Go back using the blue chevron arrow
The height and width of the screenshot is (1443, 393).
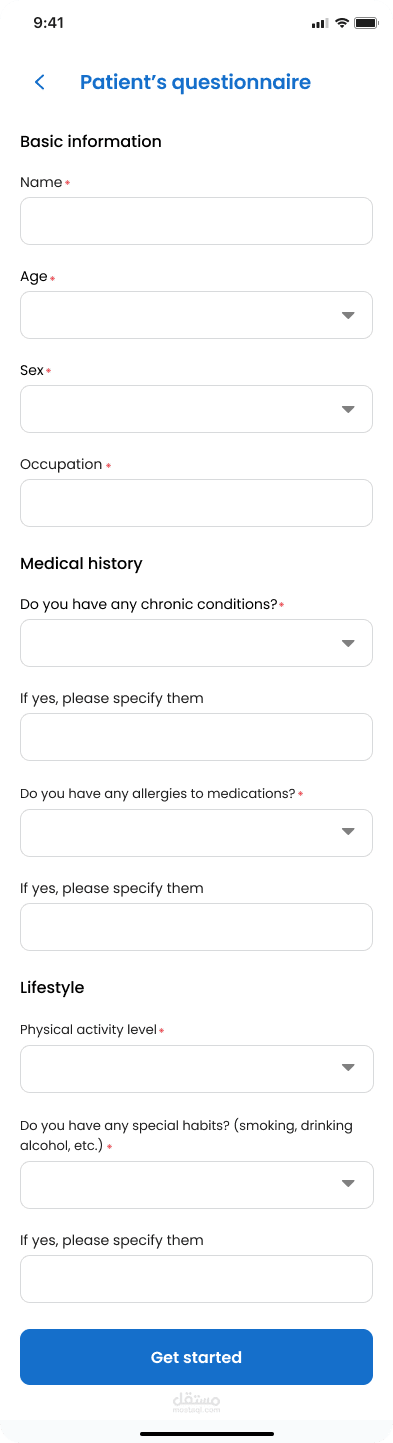pos(40,83)
